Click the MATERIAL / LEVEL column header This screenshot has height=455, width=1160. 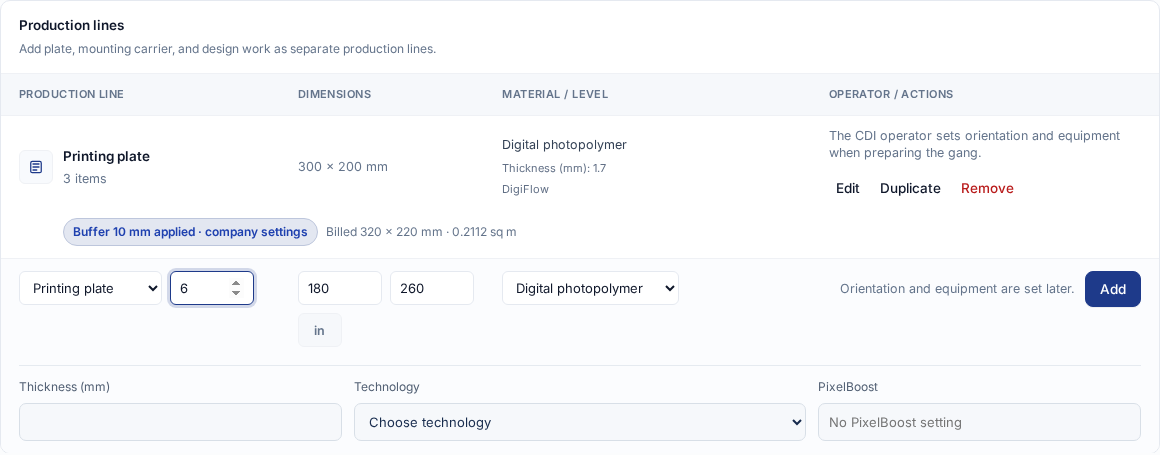555,95
